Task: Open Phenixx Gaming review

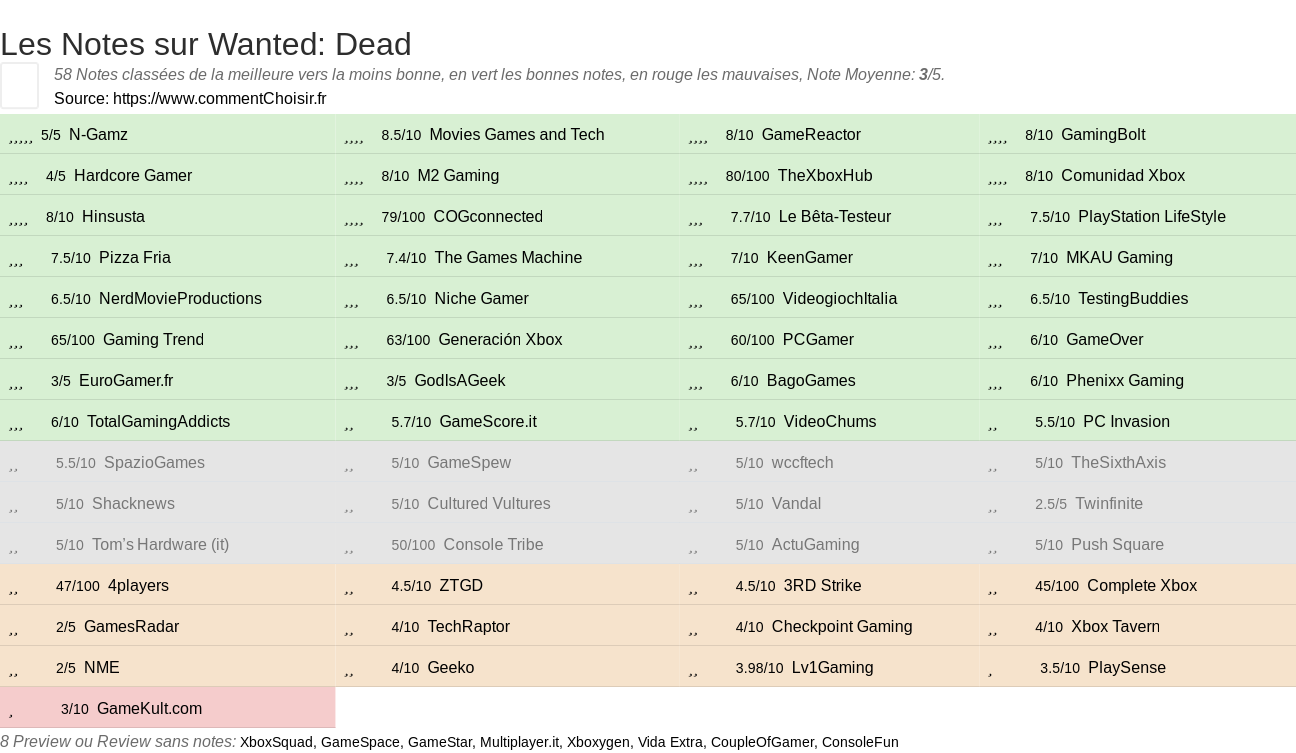Action: (1125, 380)
